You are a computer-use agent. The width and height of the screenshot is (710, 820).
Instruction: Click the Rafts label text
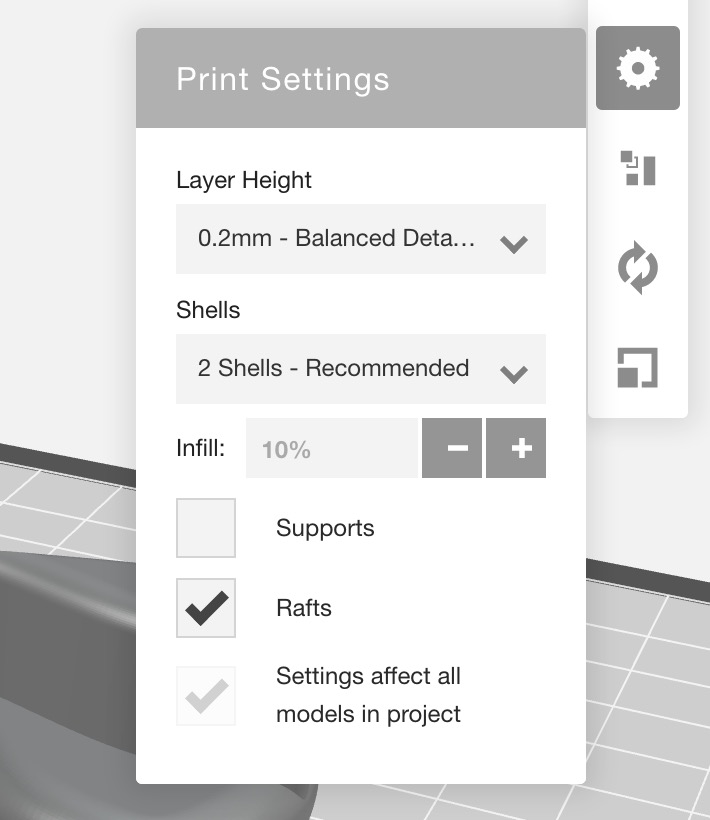[x=304, y=608]
